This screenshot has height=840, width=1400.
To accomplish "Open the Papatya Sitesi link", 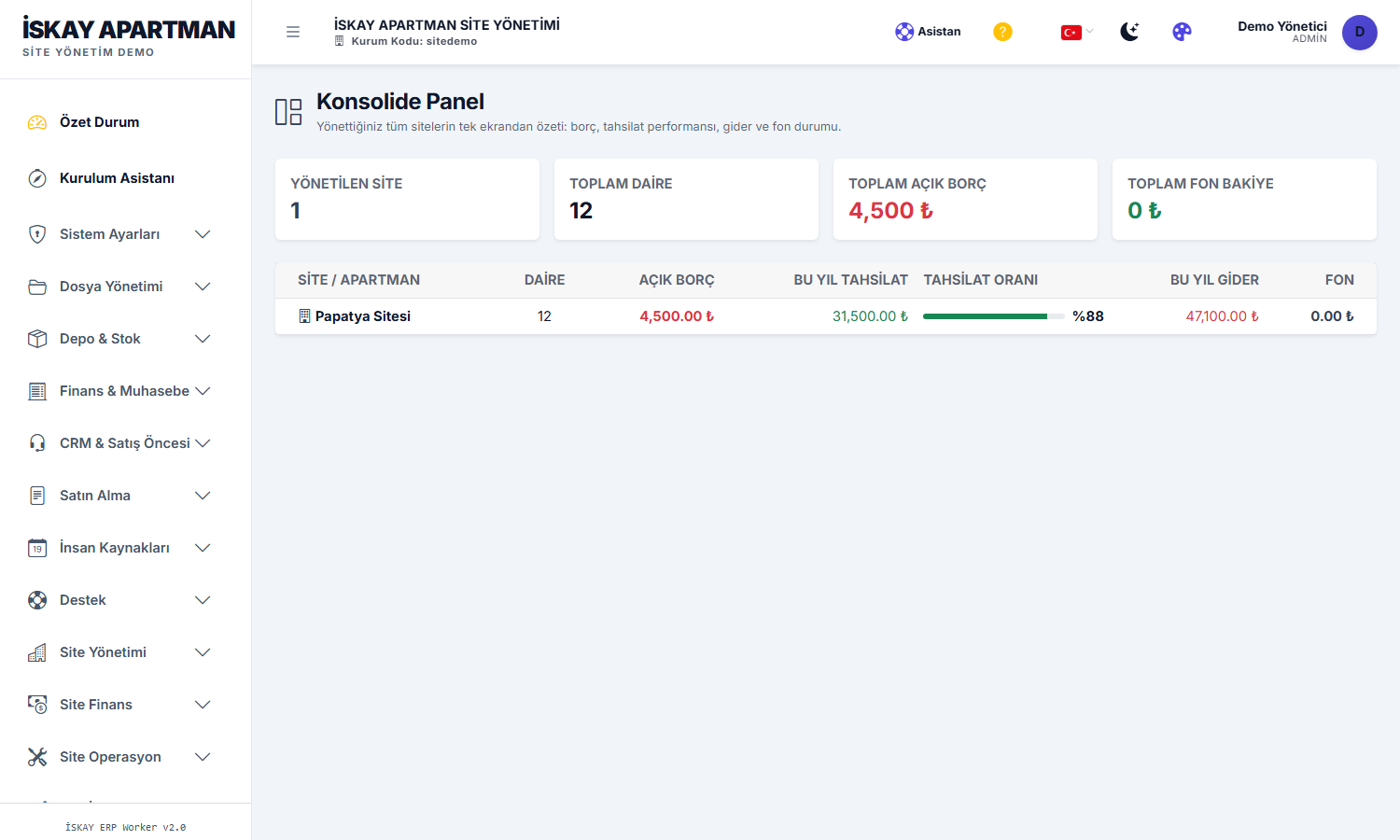I will [363, 316].
